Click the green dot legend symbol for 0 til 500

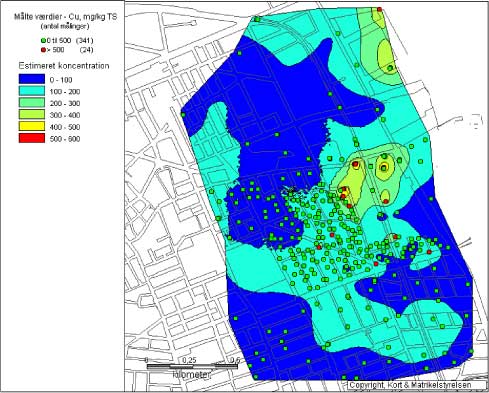43,41
